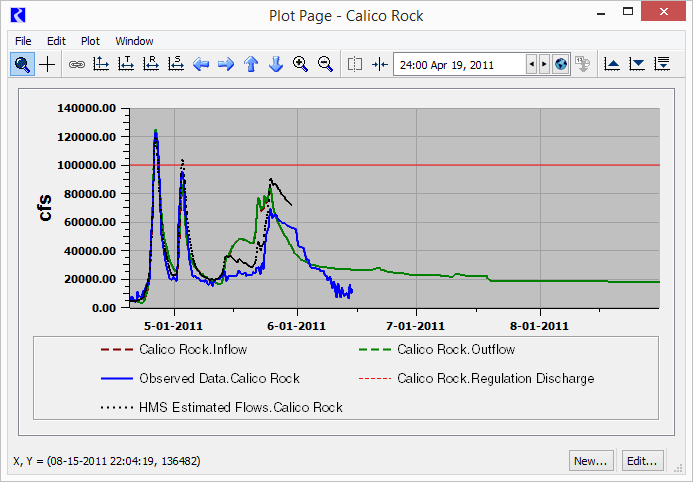
Task: Open the Window menu
Action: coord(134,41)
